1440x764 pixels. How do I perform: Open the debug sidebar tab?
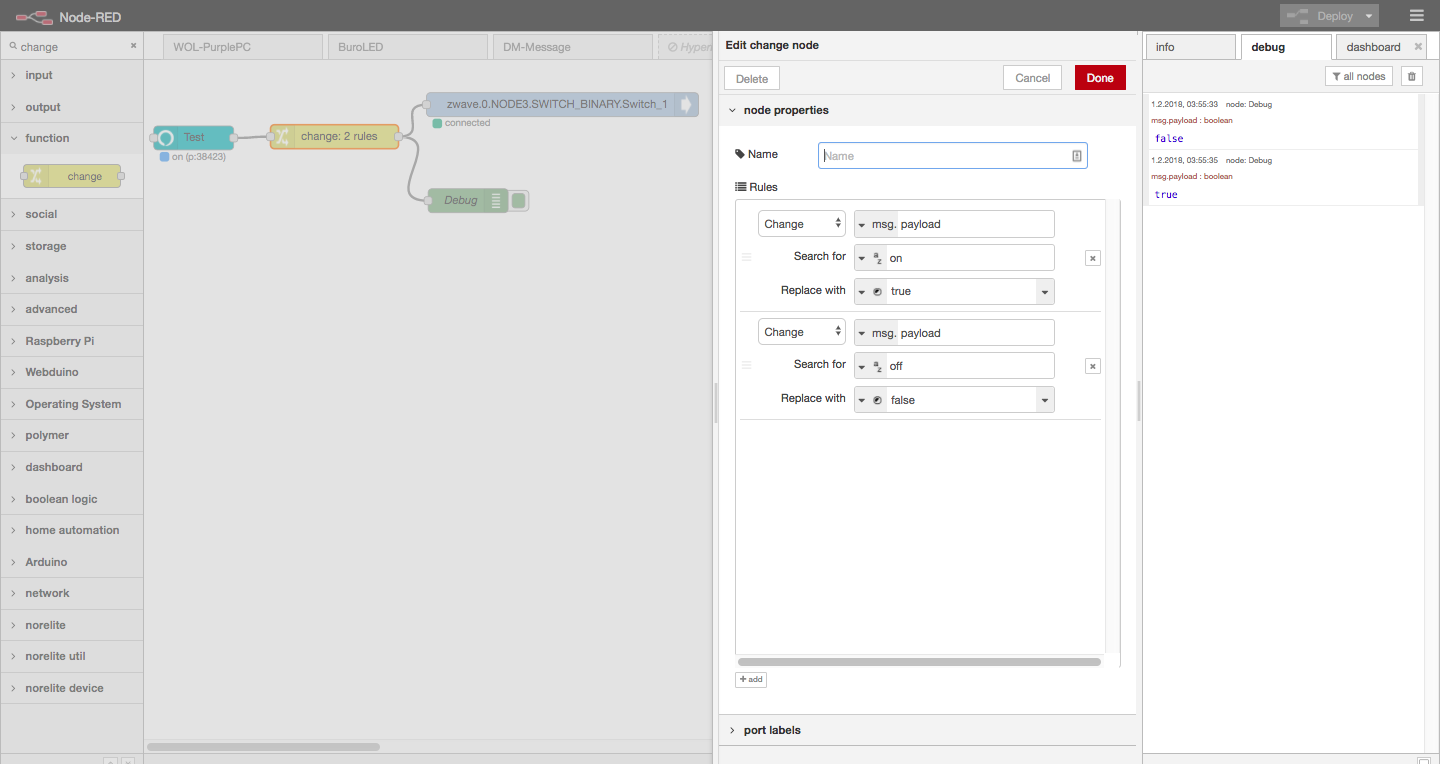pos(1286,47)
